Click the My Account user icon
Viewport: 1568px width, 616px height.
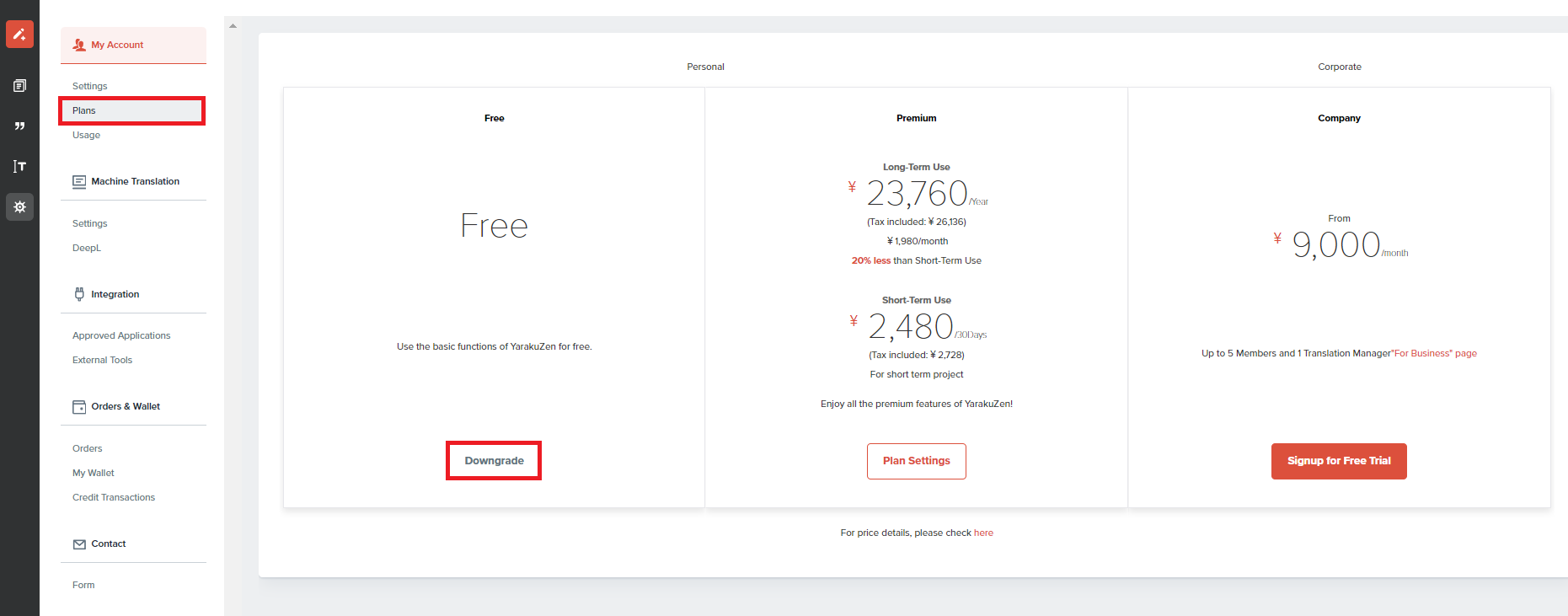[79, 45]
